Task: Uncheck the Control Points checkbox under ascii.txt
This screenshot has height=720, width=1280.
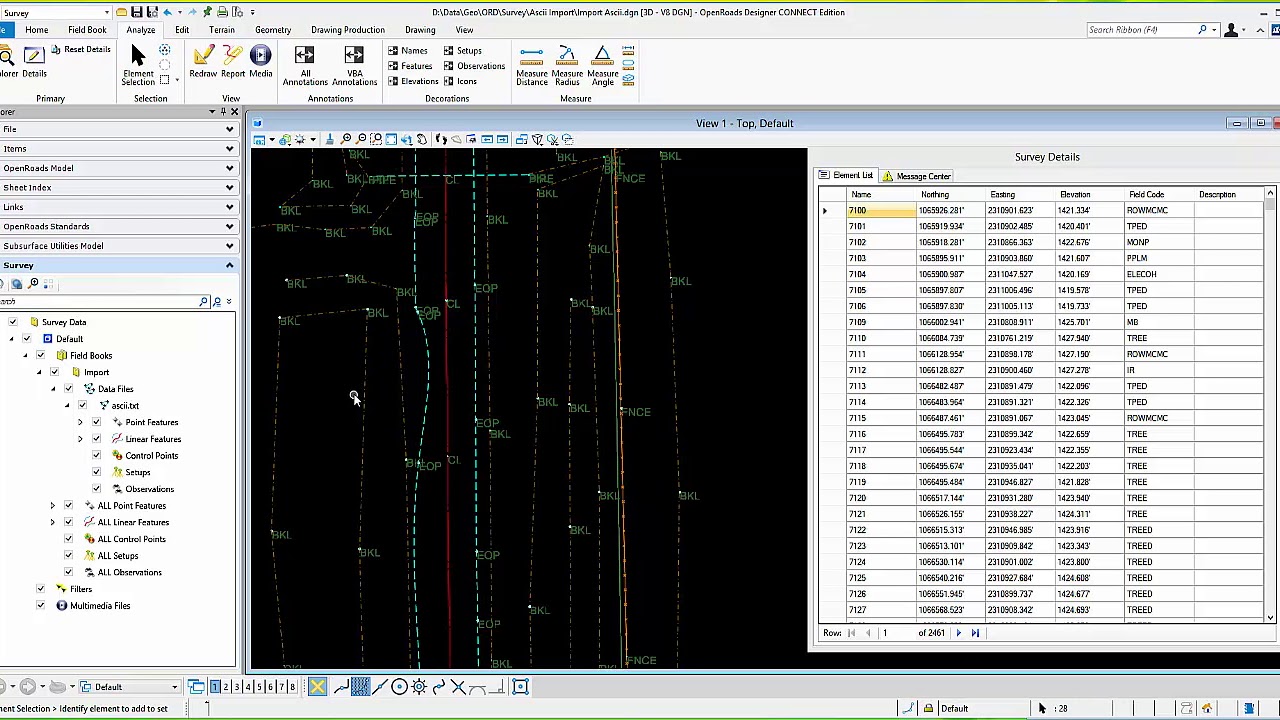Action: point(96,456)
